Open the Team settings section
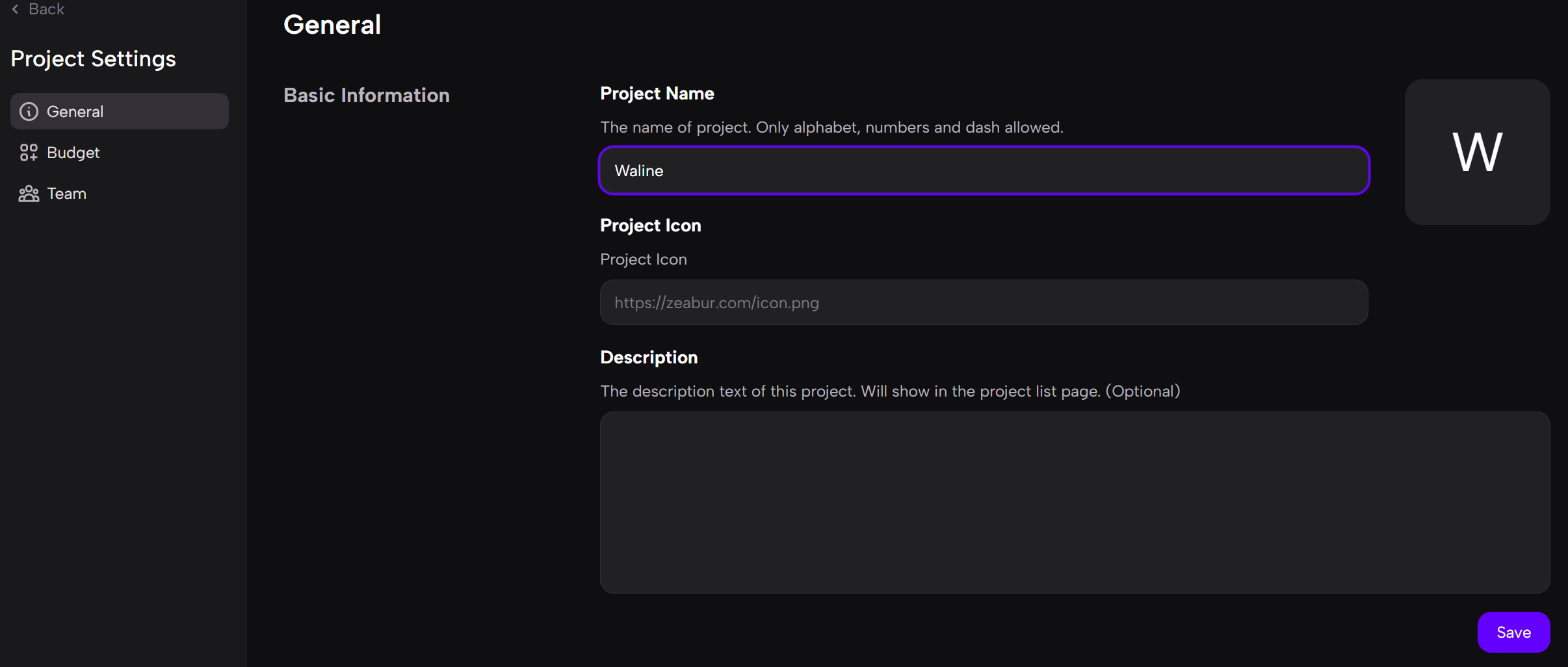The image size is (1568, 667). coord(66,194)
